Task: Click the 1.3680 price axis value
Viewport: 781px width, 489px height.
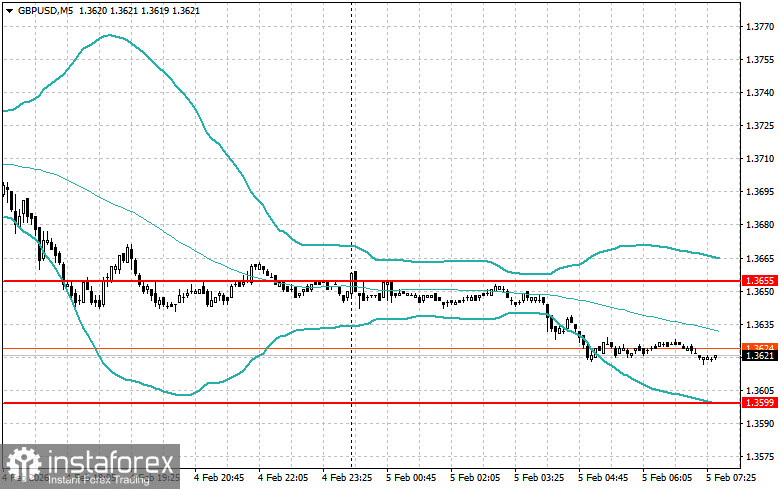Action: (x=761, y=225)
